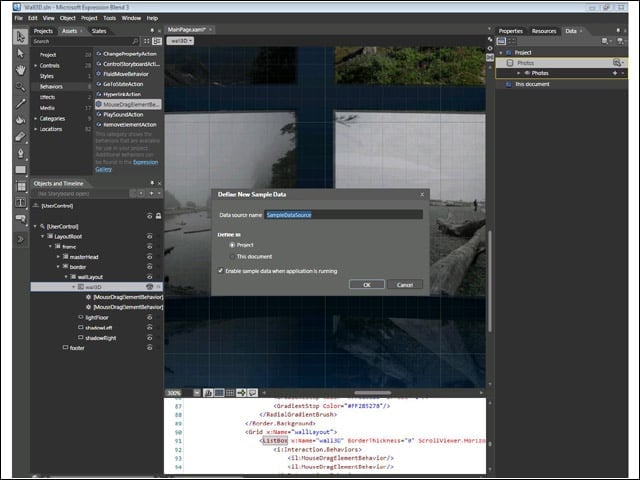Toggle visibility of LayoutRoot
The height and width of the screenshot is (480, 640).
pyautogui.click(x=149, y=236)
